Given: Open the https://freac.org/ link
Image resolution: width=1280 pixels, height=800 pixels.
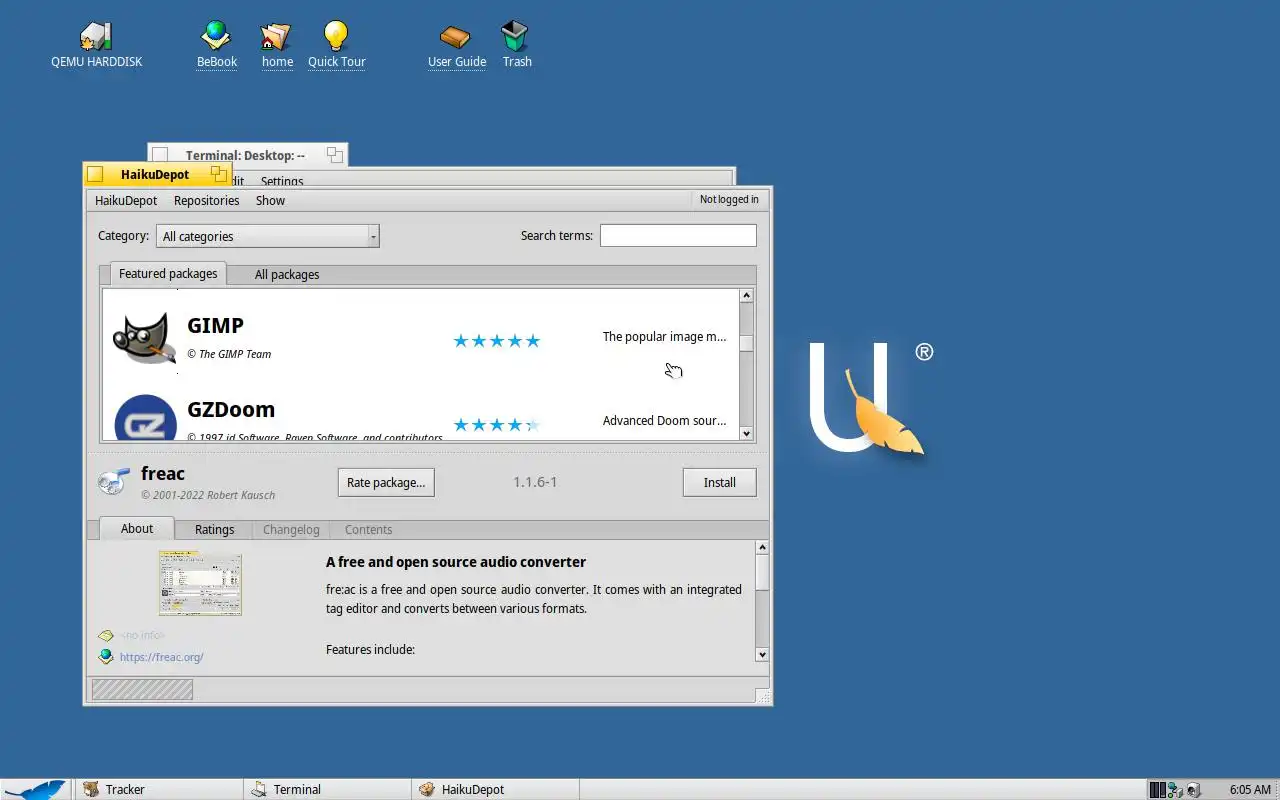Looking at the screenshot, I should click(161, 657).
